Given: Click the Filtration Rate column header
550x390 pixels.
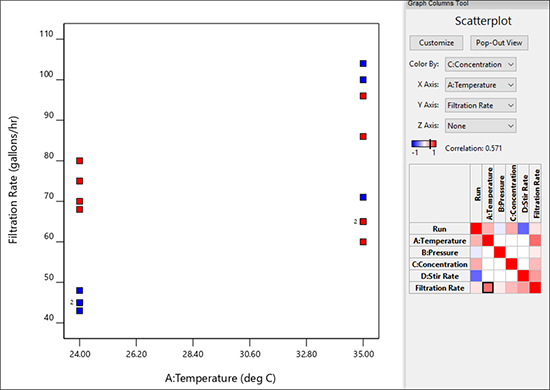Looking at the screenshot, I should tap(535, 194).
